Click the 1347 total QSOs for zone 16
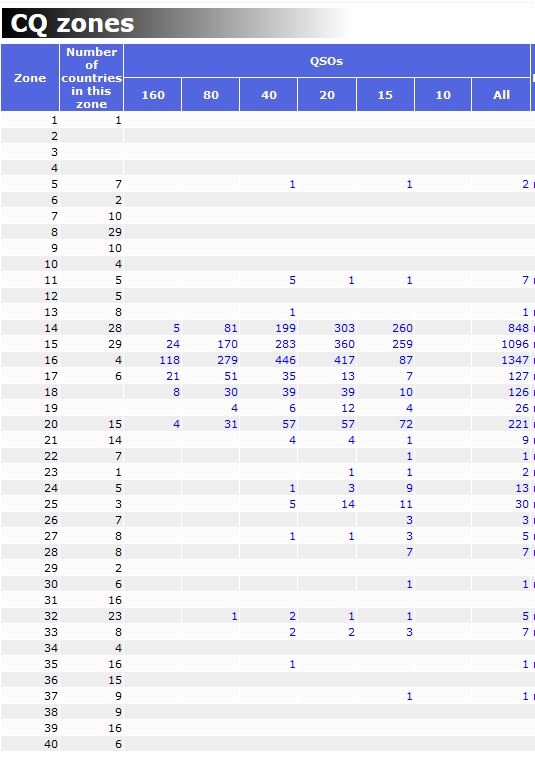This screenshot has height=764, width=535. tap(515, 360)
